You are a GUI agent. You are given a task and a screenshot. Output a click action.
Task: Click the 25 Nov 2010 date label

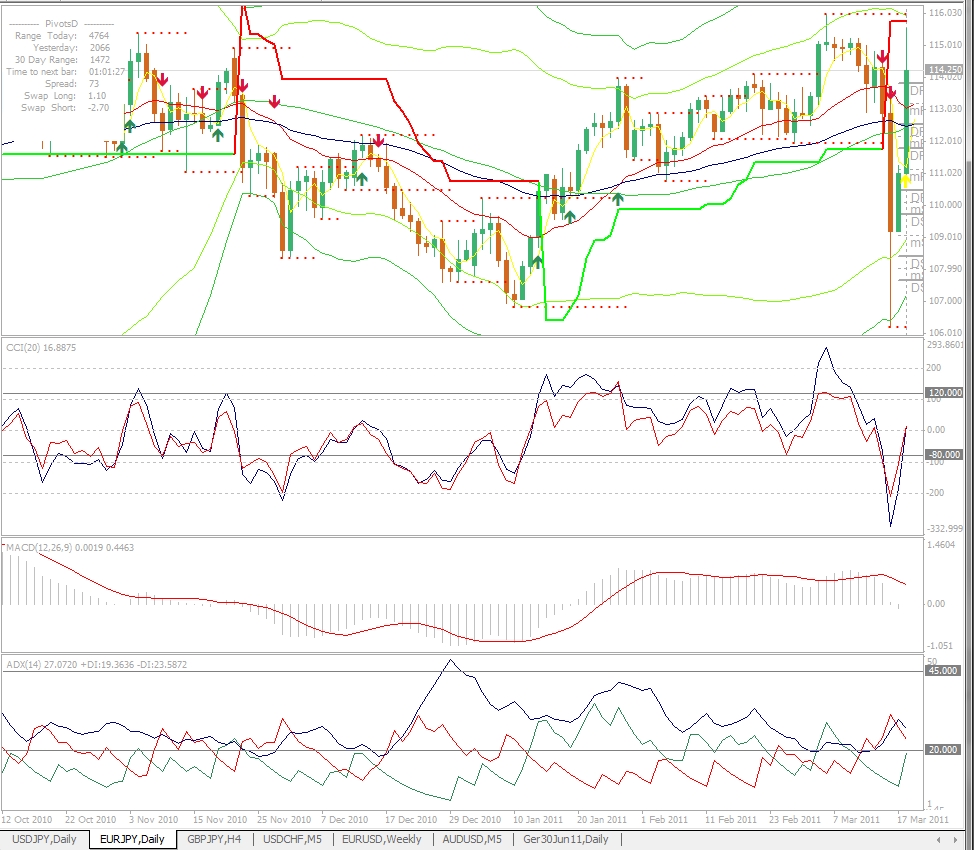coord(284,820)
